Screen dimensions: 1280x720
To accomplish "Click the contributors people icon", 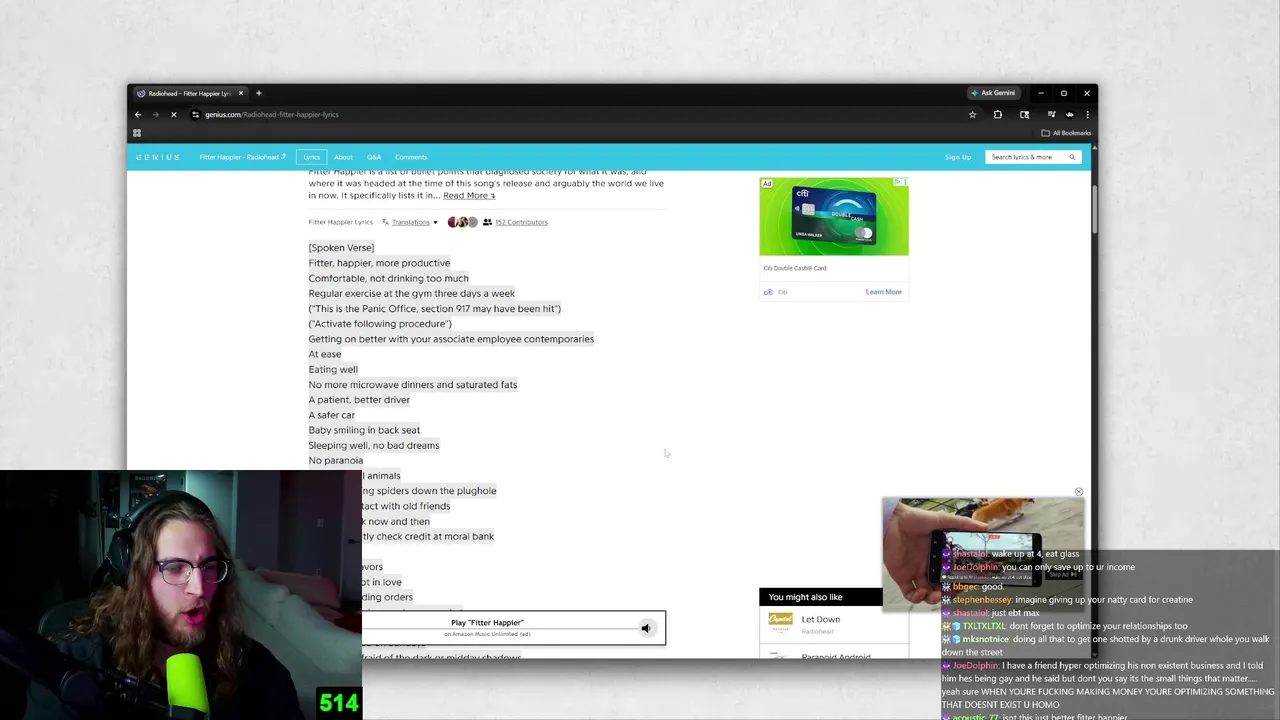I will [x=487, y=222].
